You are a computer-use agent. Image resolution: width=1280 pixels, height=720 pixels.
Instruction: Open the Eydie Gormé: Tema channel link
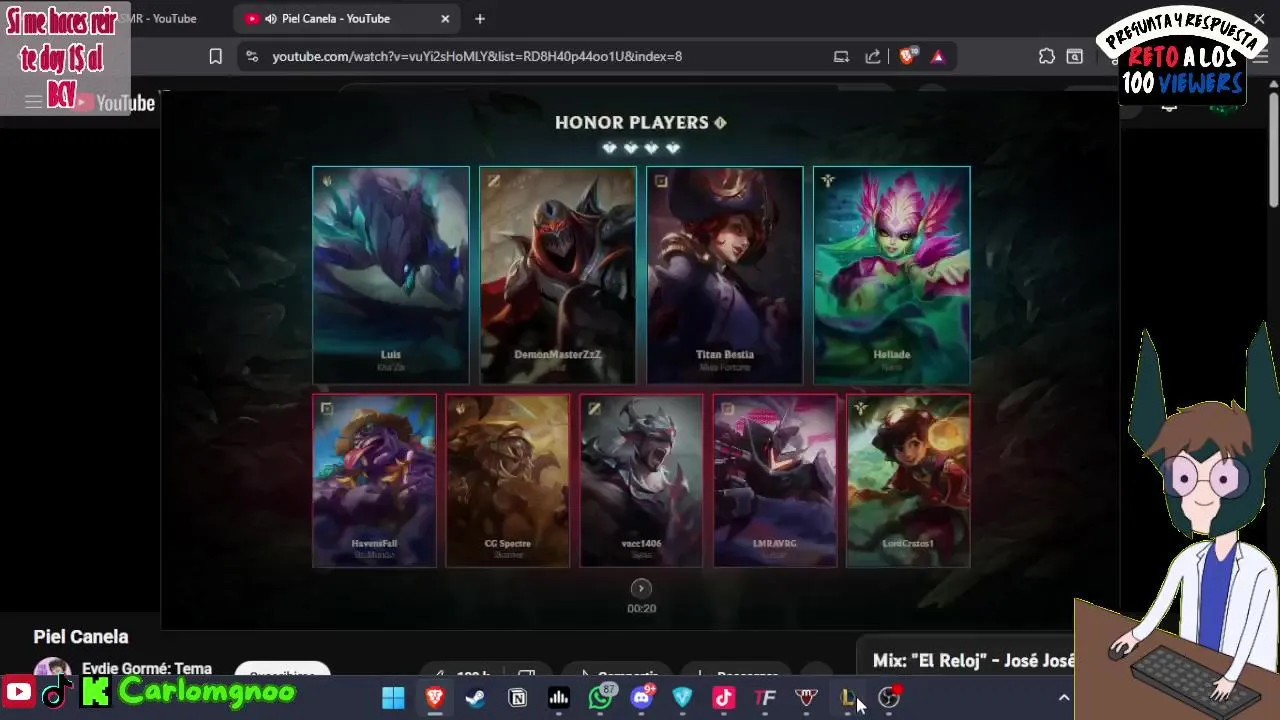(x=147, y=669)
